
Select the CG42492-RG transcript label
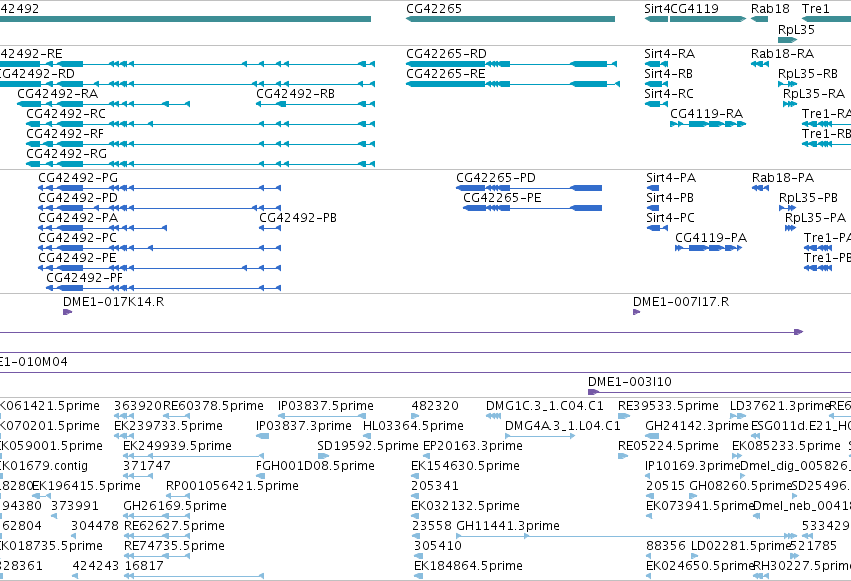coord(66,154)
